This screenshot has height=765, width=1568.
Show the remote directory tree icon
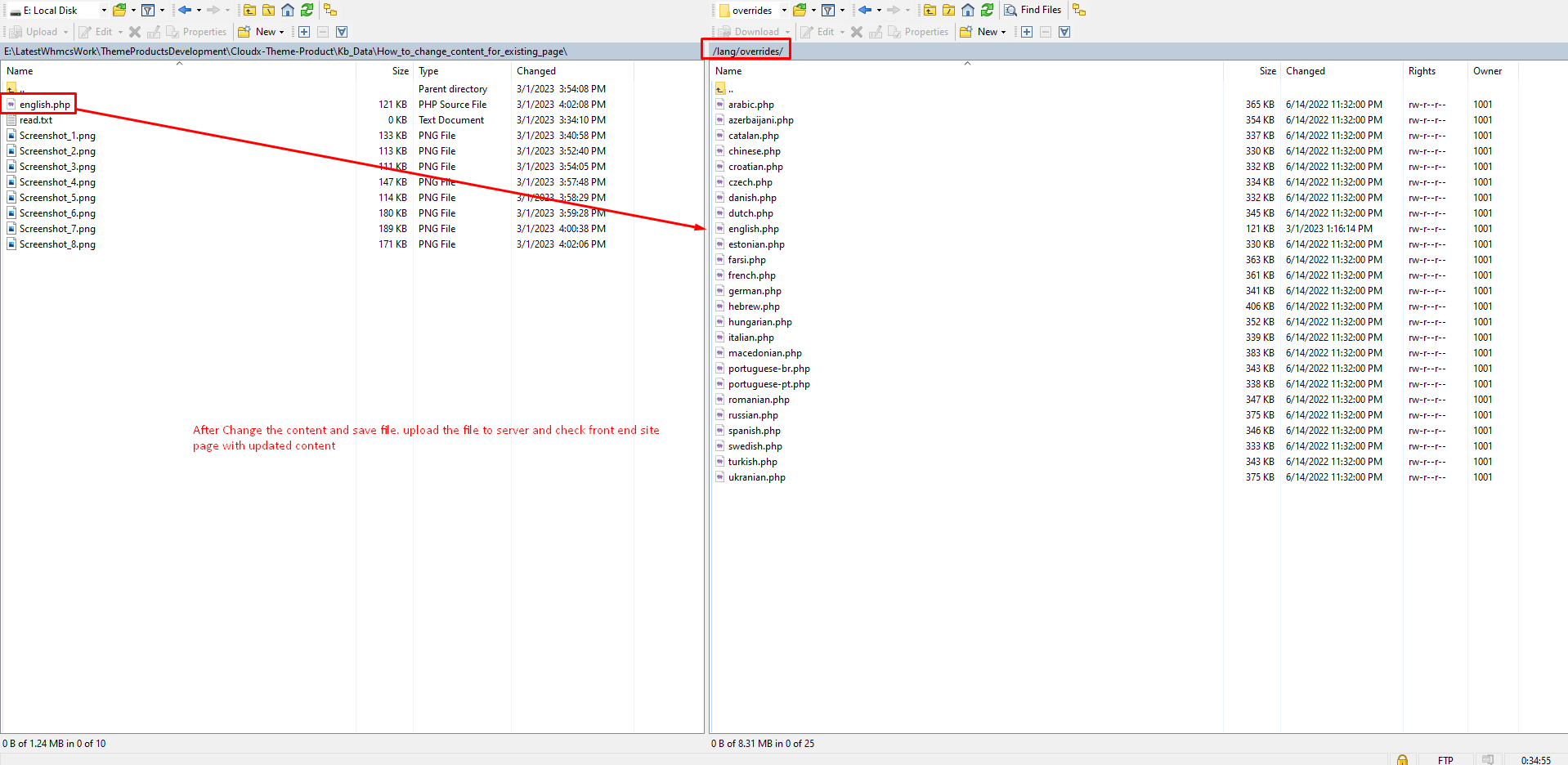coord(1079,10)
